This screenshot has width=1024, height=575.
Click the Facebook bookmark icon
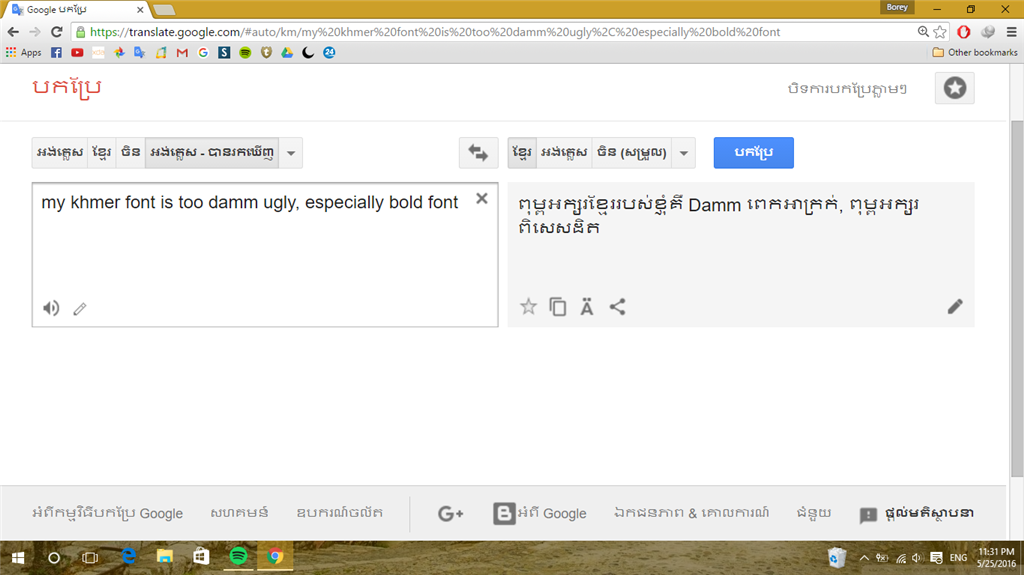point(56,52)
